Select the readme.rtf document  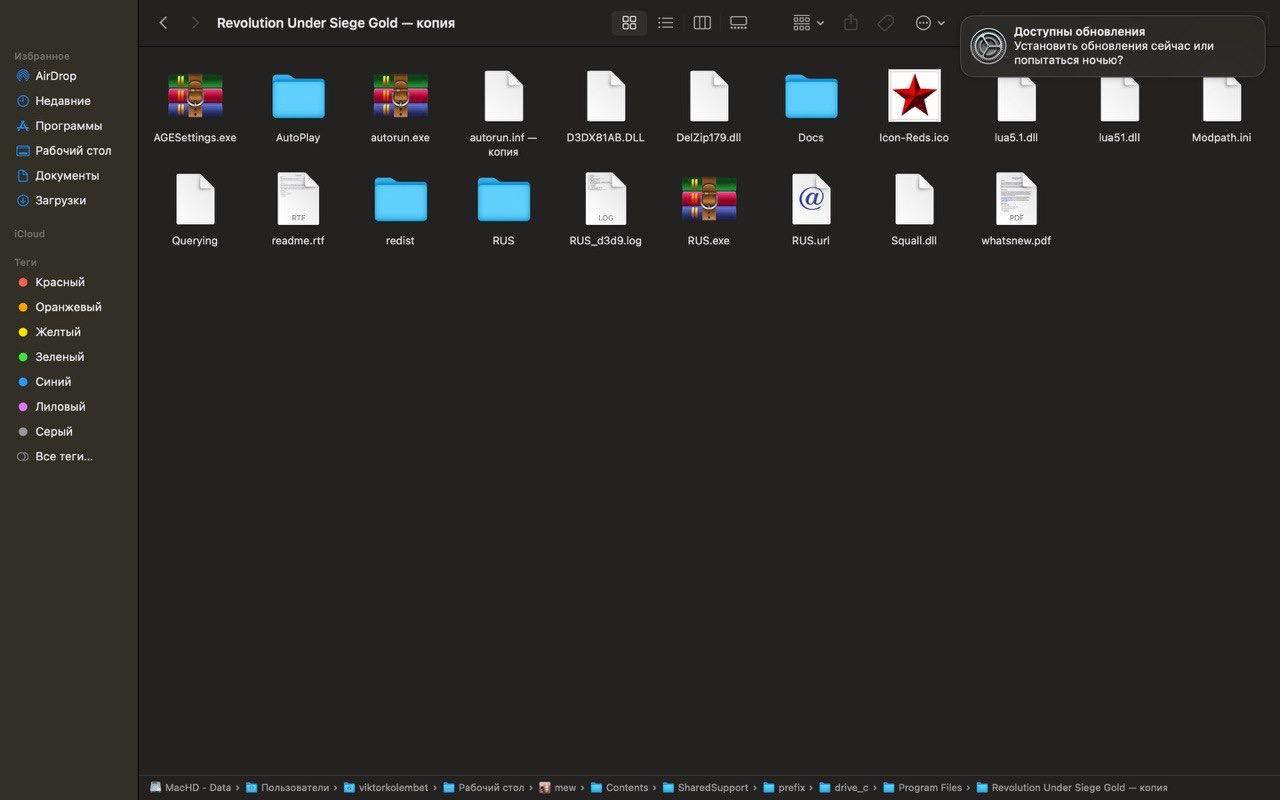(298, 199)
